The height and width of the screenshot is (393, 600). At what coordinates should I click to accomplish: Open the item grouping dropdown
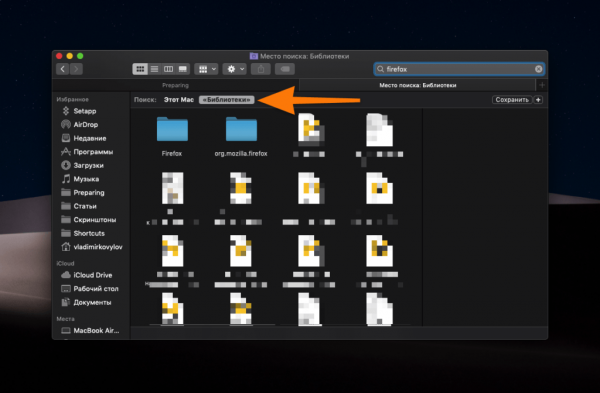[x=206, y=69]
